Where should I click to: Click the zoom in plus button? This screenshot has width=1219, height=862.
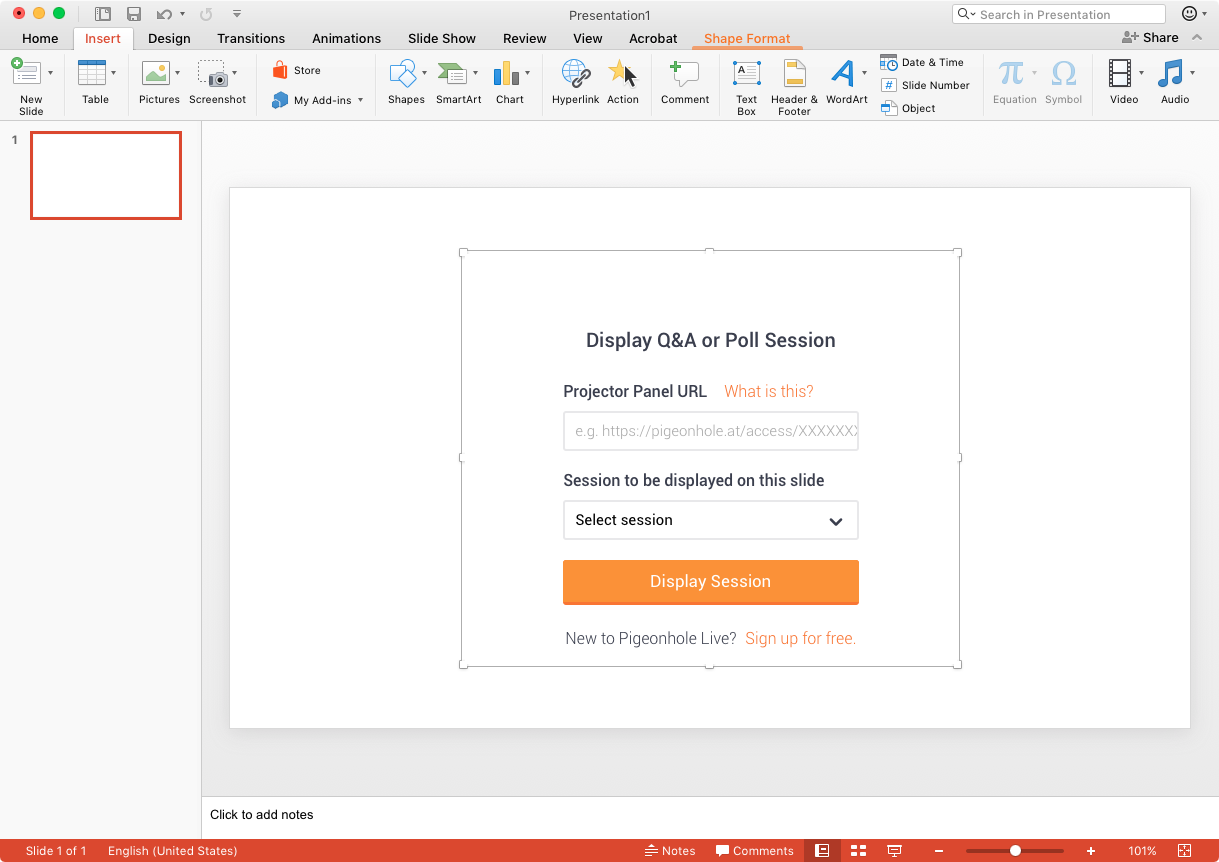tap(1091, 851)
